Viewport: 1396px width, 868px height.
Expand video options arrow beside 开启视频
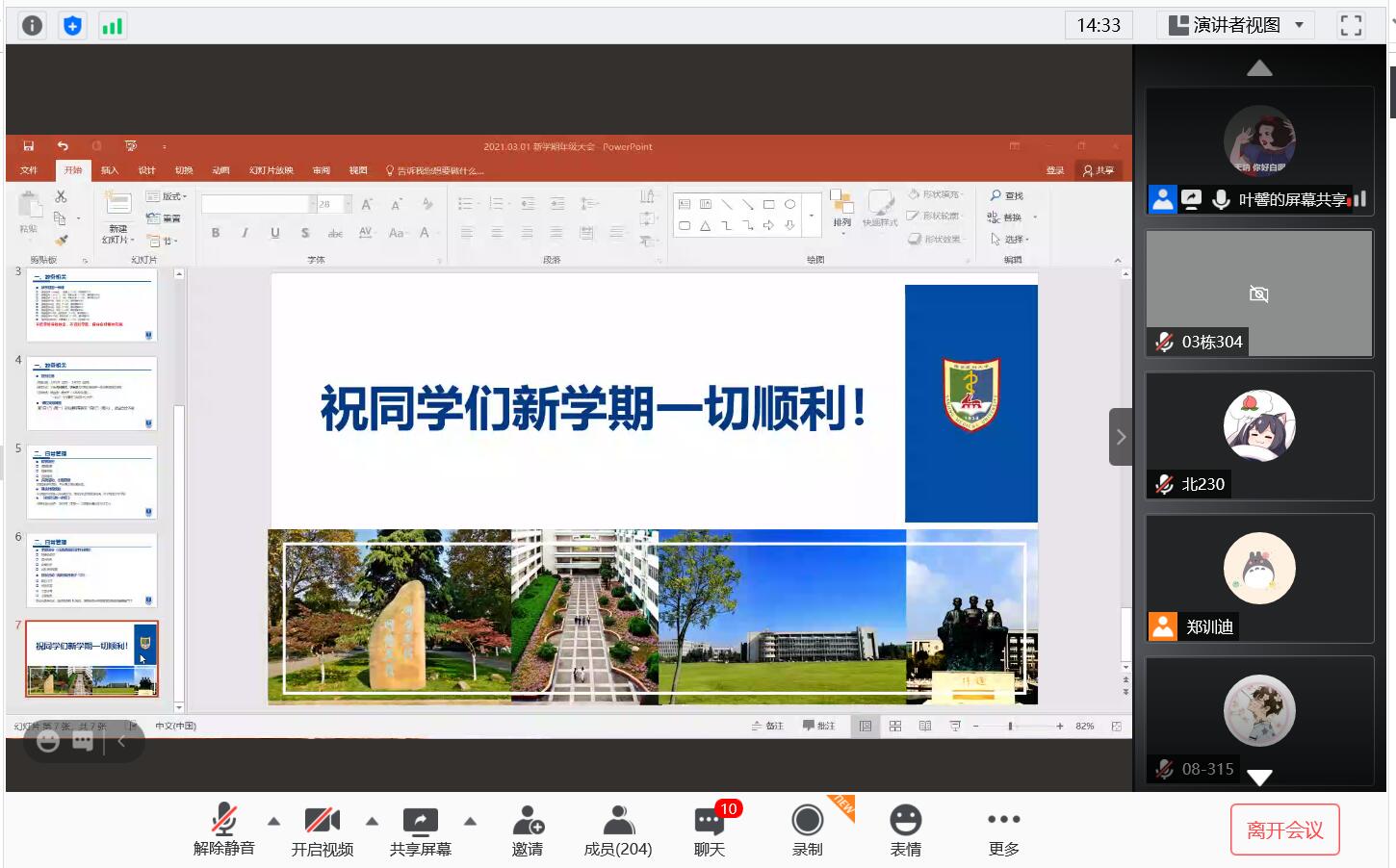[x=372, y=821]
